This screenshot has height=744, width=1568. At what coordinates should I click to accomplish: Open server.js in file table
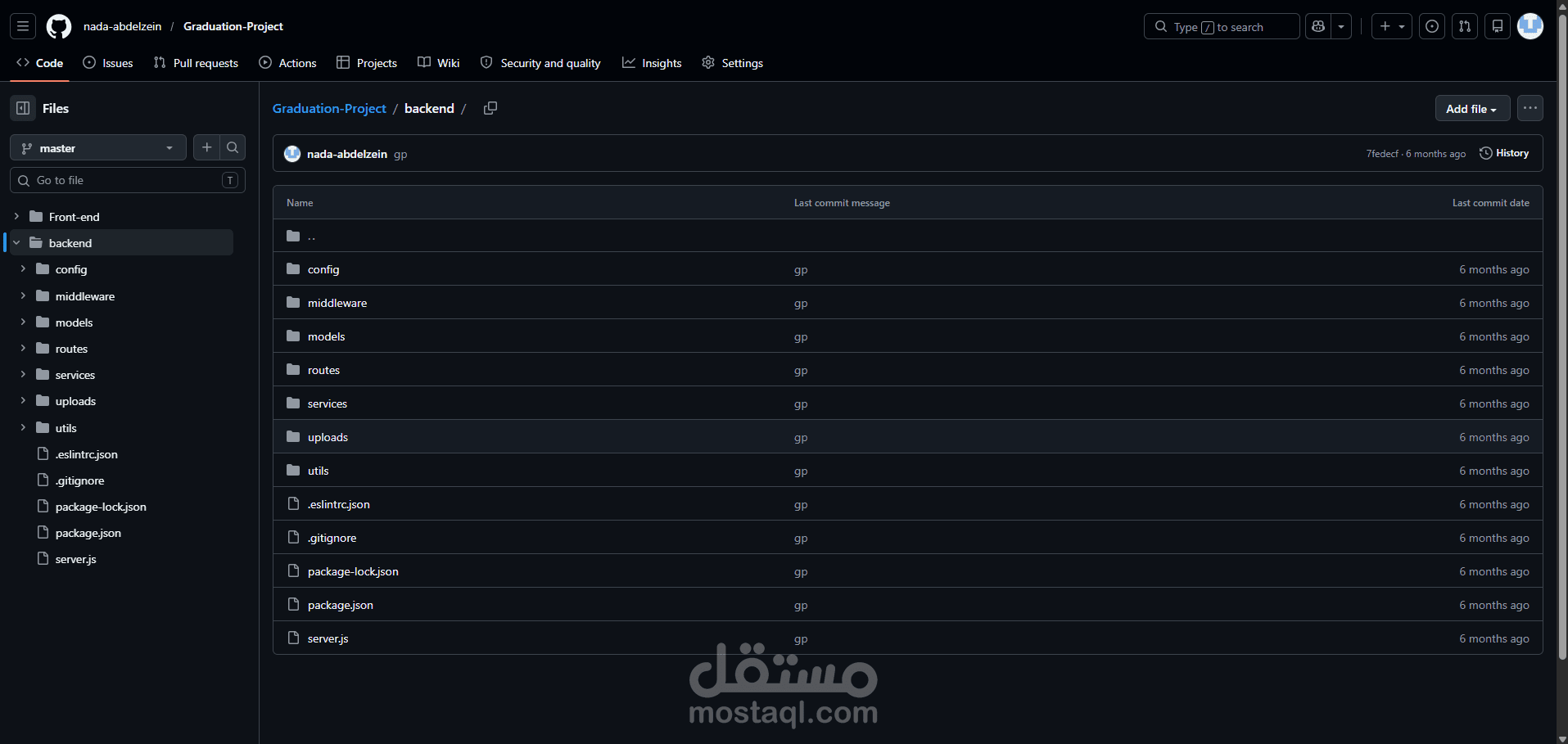pyautogui.click(x=328, y=638)
